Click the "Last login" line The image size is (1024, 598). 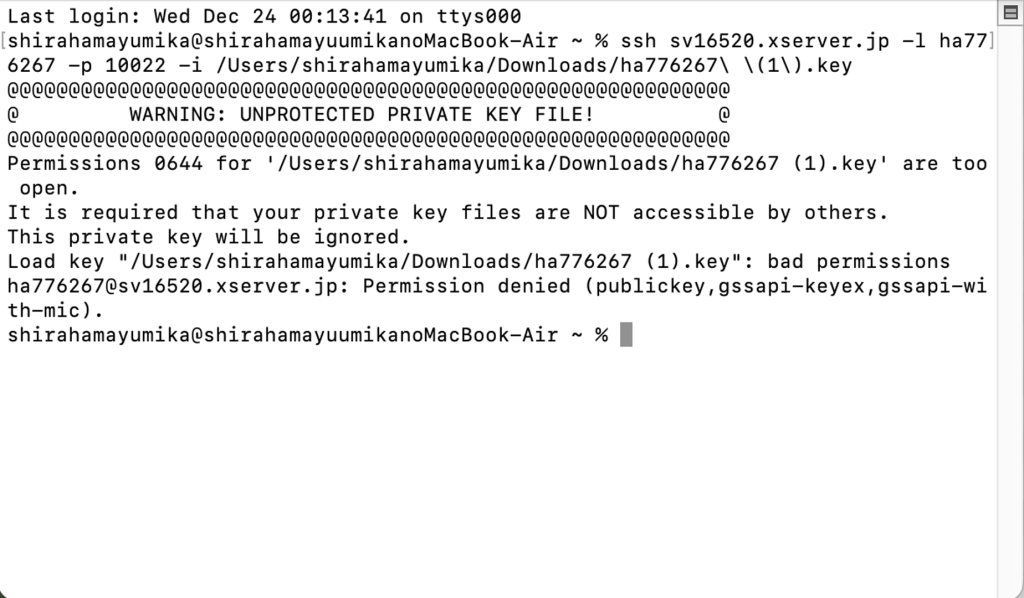point(265,16)
